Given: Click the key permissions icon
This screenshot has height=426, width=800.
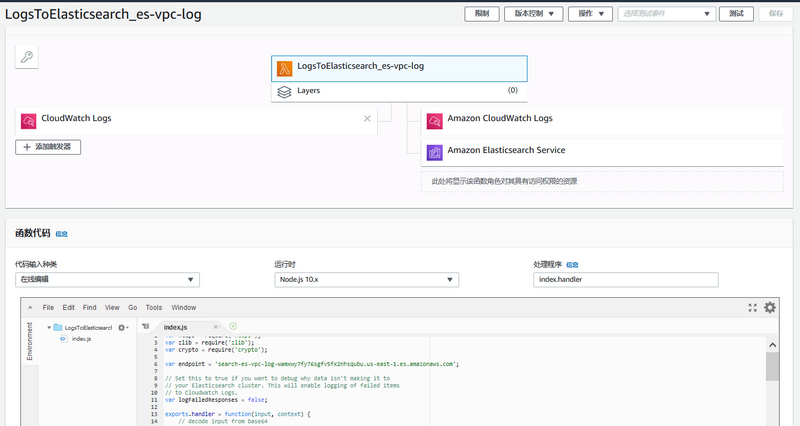Looking at the screenshot, I should pos(27,57).
